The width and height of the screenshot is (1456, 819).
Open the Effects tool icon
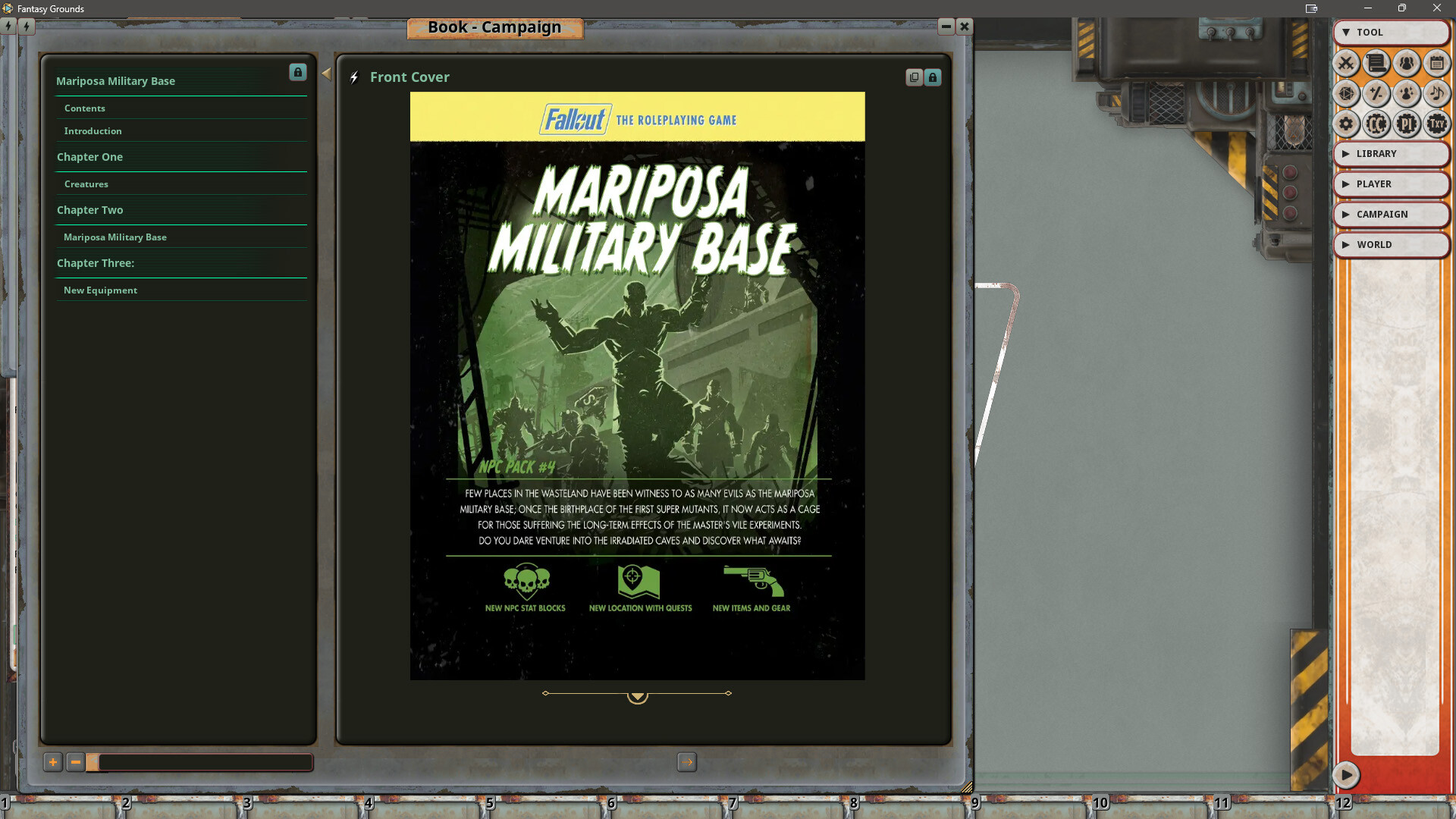[x=1407, y=94]
